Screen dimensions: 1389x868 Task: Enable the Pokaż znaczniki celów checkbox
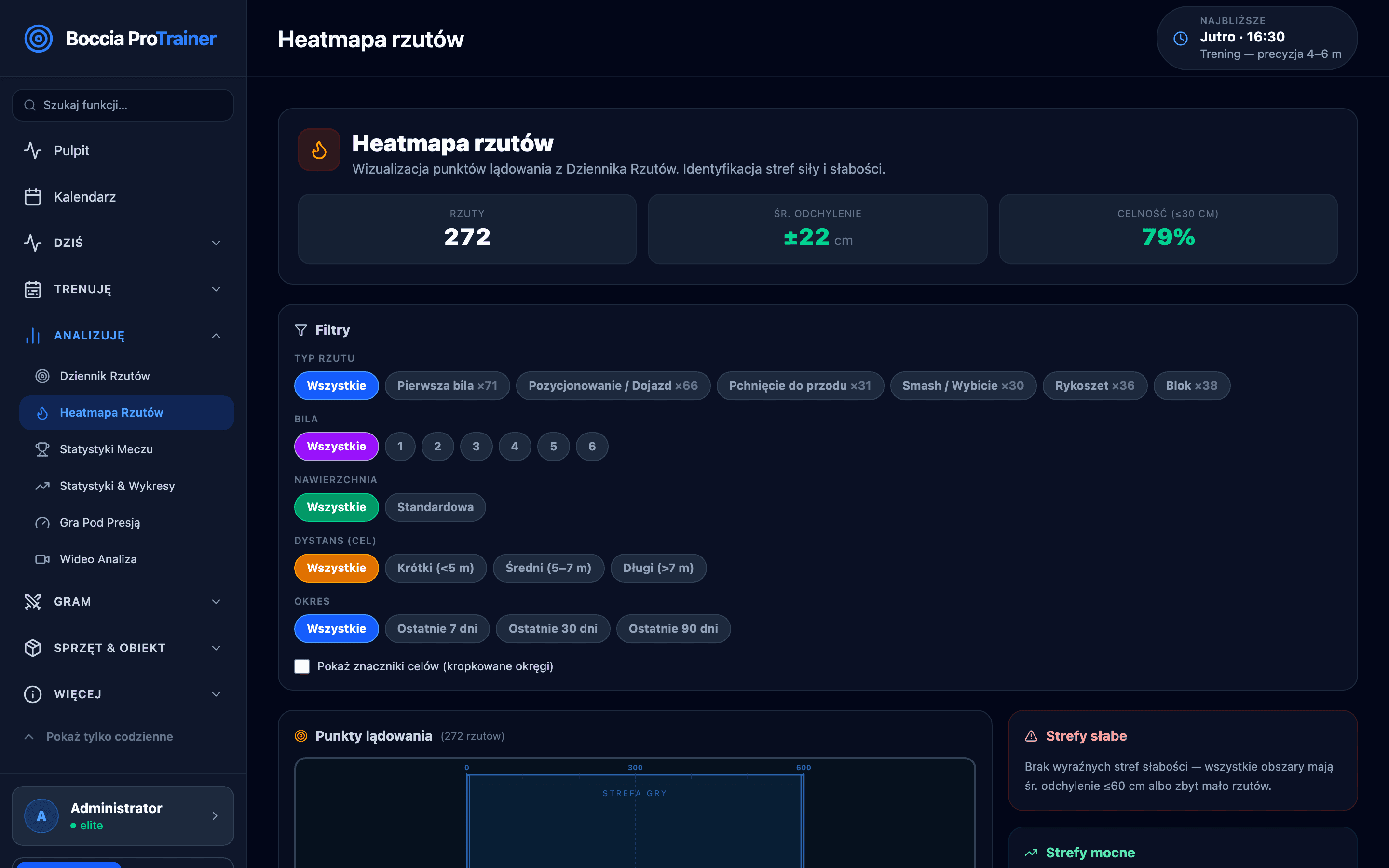pyautogui.click(x=302, y=666)
